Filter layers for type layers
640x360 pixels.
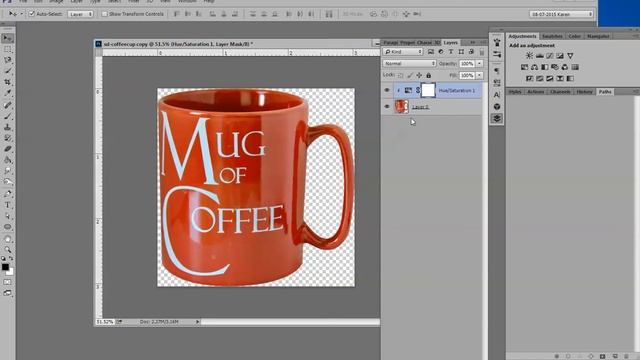tap(451, 52)
